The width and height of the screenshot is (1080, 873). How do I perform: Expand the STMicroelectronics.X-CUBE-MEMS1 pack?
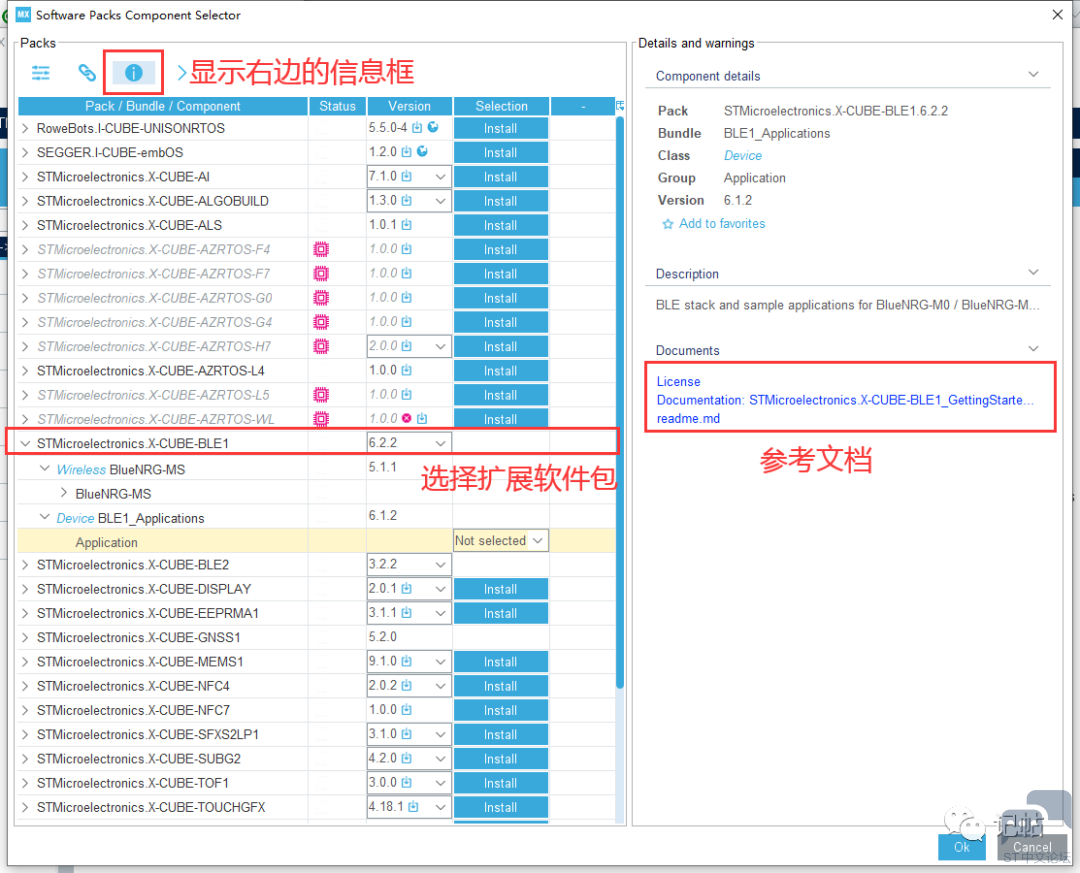tap(25, 661)
